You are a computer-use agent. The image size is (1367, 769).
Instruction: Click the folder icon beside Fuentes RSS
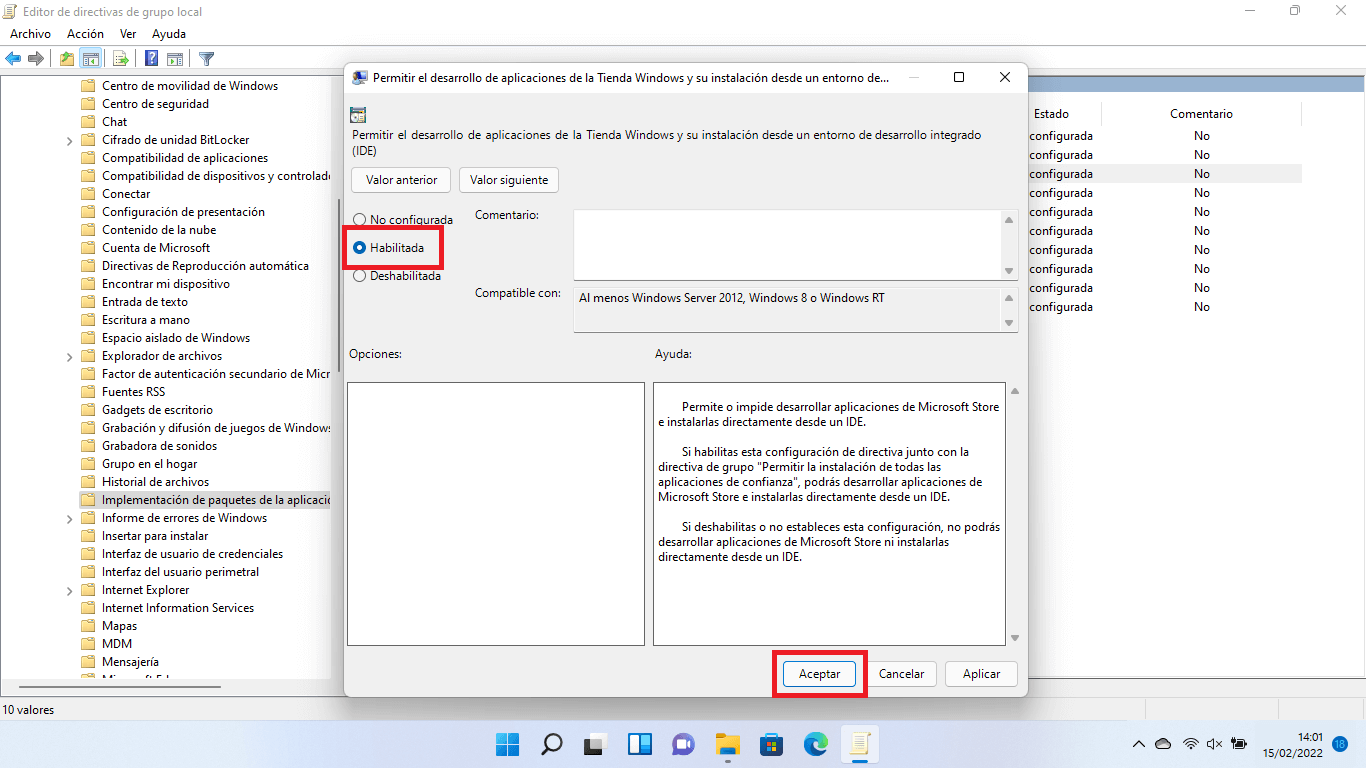[x=88, y=392]
